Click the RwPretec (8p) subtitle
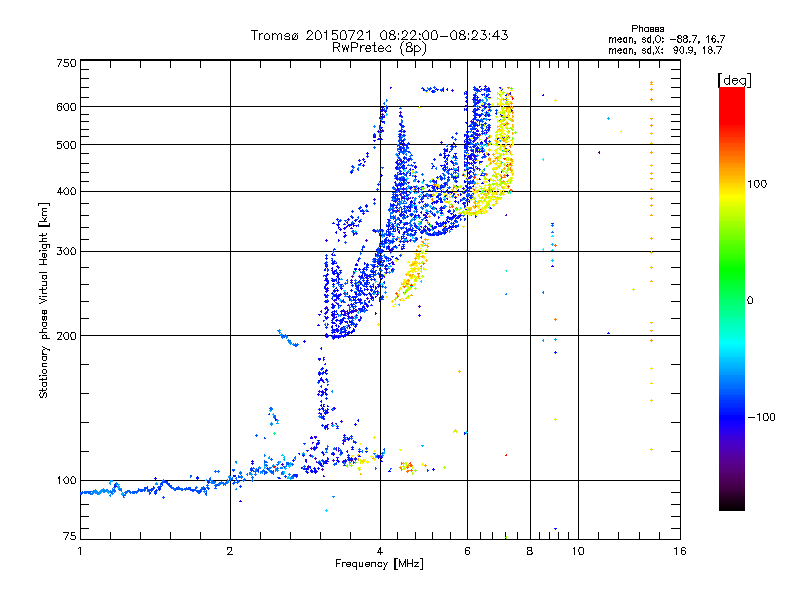 (379, 48)
